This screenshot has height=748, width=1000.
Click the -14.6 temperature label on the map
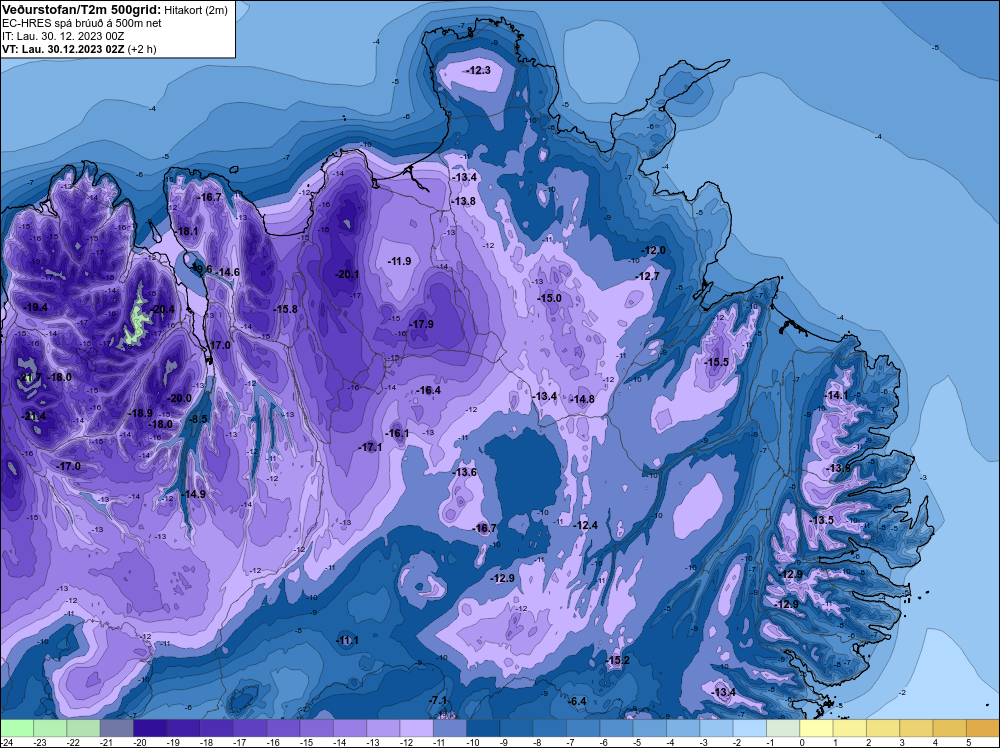tap(227, 272)
